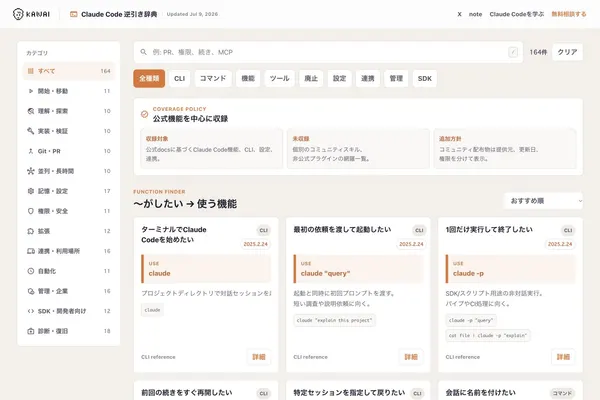600x400 pixels.
Task: Click the 管理・企業 icon
Action: 31,291
